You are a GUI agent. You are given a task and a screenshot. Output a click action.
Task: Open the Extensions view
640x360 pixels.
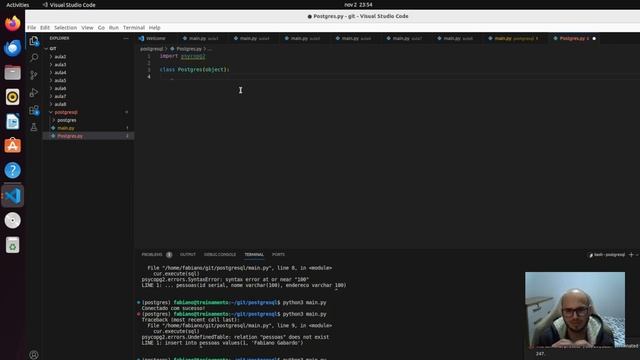pos(34,110)
